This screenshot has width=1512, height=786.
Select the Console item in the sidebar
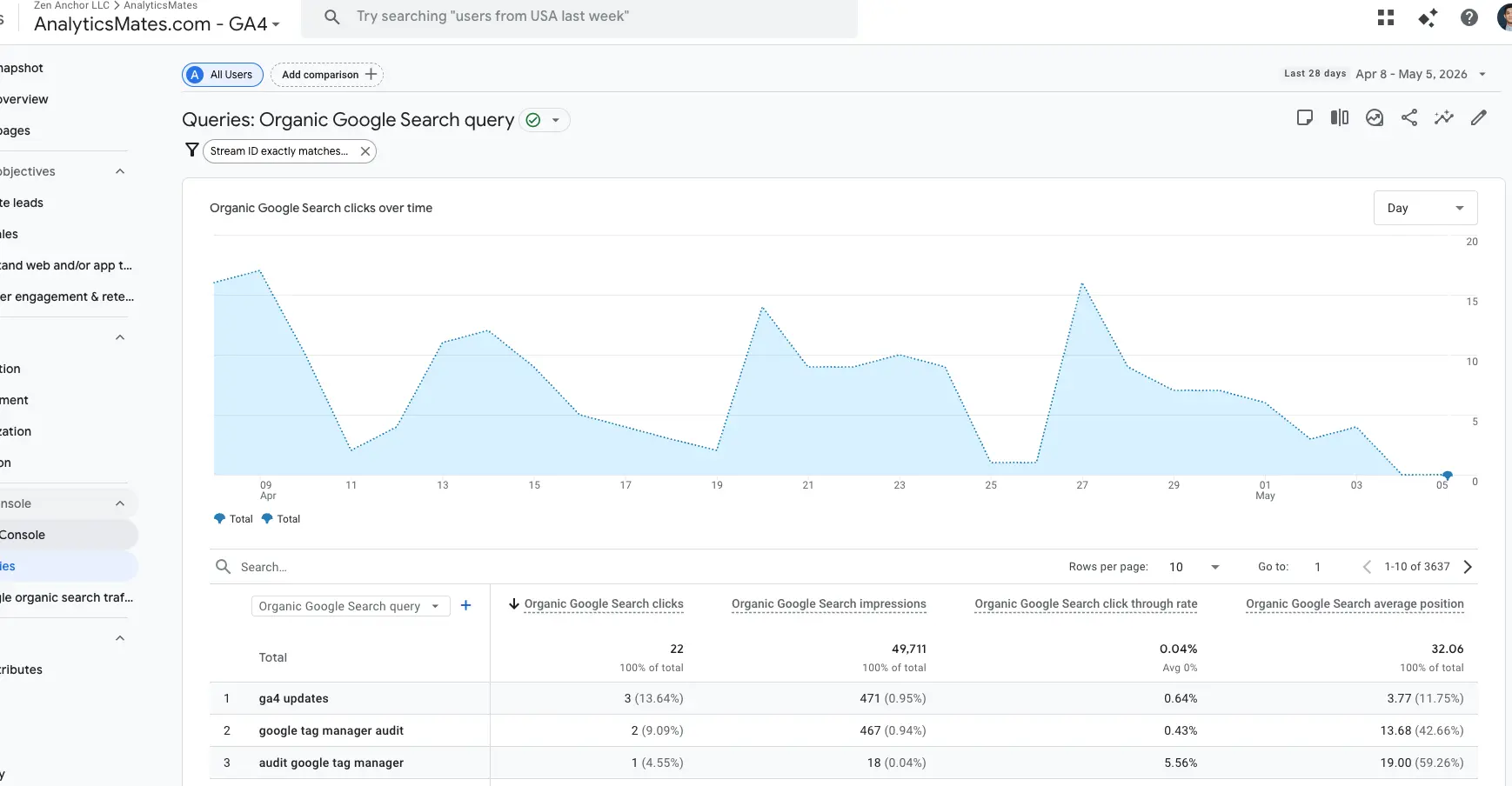tap(67, 535)
